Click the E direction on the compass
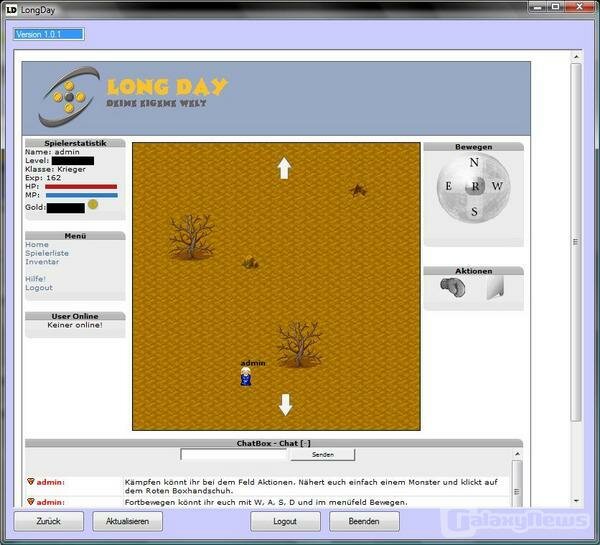Screen dimensions: 600x545 [x=448, y=186]
